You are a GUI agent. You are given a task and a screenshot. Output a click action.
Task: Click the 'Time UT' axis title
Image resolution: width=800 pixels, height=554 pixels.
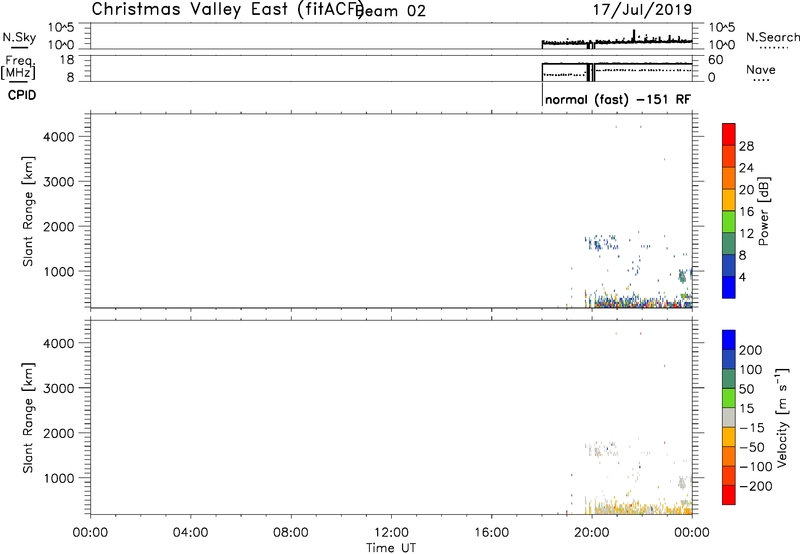[391, 548]
